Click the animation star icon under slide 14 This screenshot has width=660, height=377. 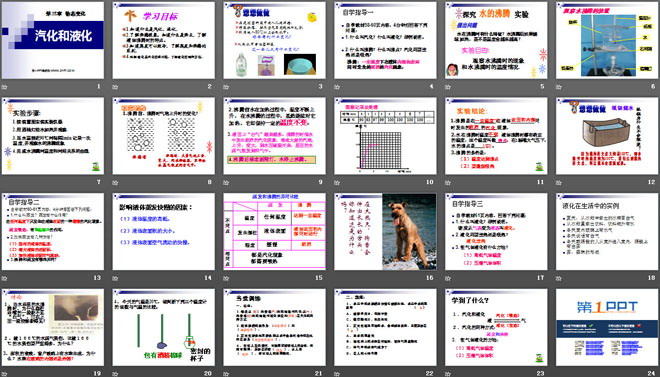pos(115,278)
